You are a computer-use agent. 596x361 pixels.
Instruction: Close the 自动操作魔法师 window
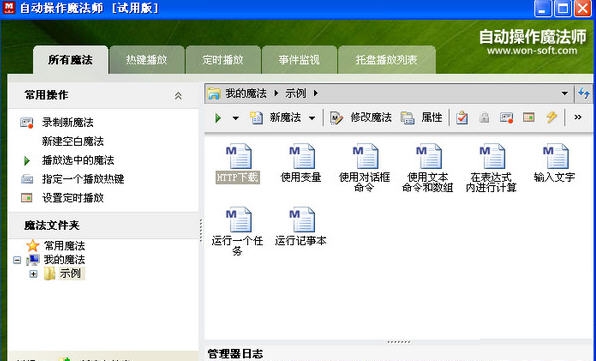[x=583, y=8]
